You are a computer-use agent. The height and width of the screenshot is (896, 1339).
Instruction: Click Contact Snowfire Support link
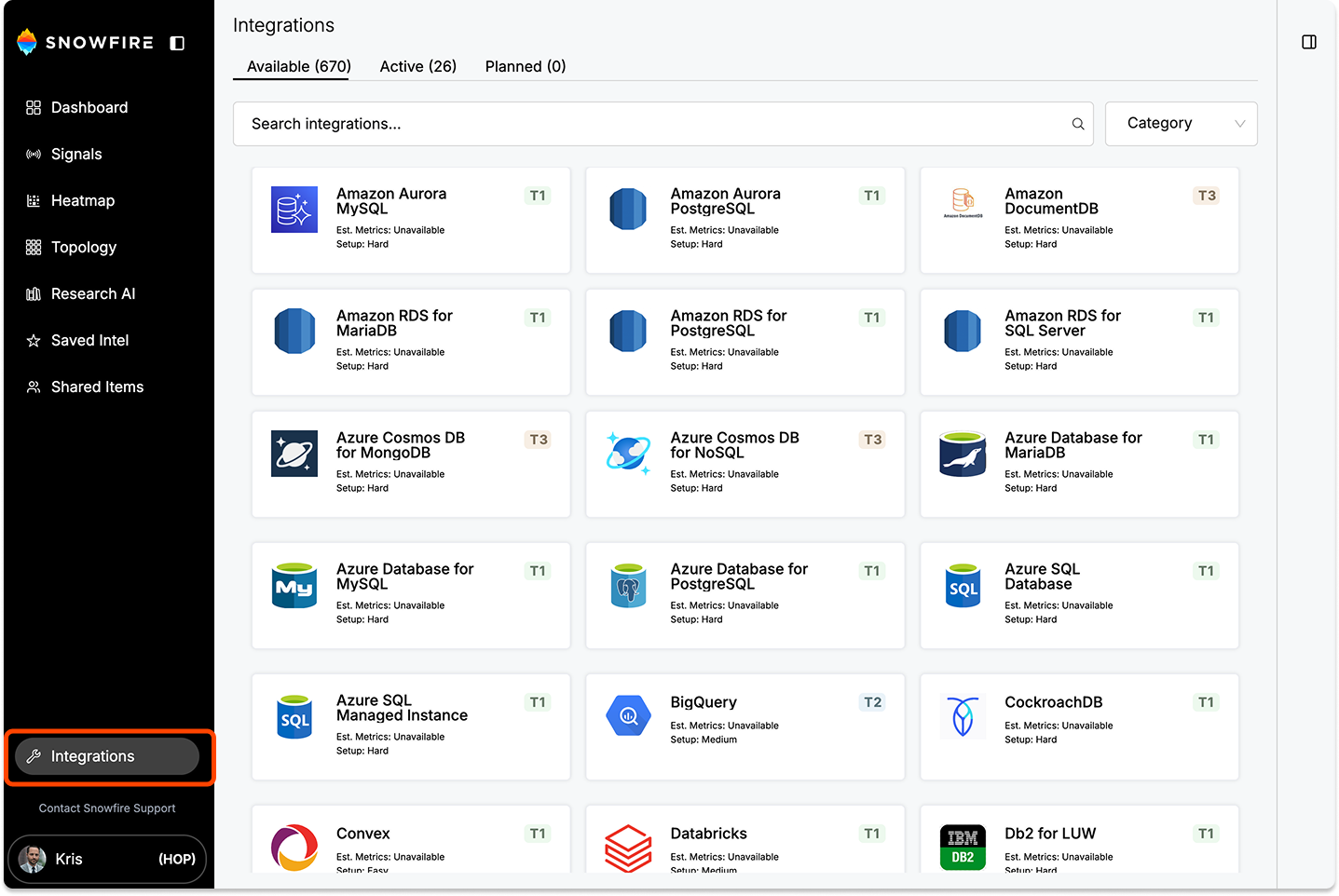click(107, 808)
